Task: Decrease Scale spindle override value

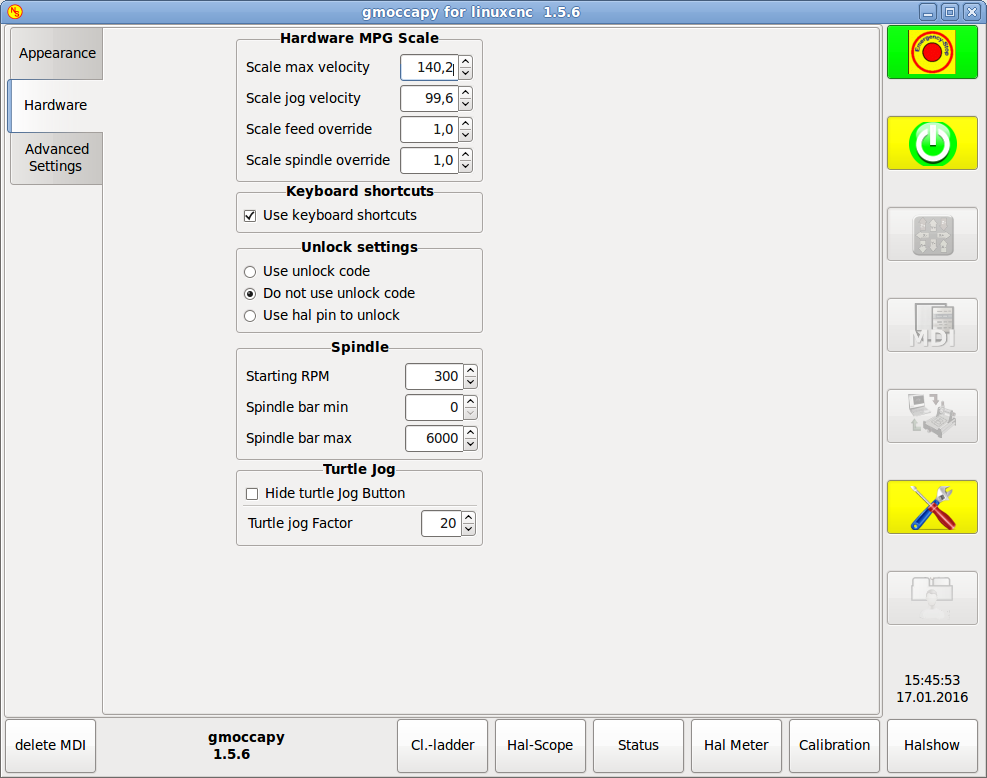Action: click(465, 166)
